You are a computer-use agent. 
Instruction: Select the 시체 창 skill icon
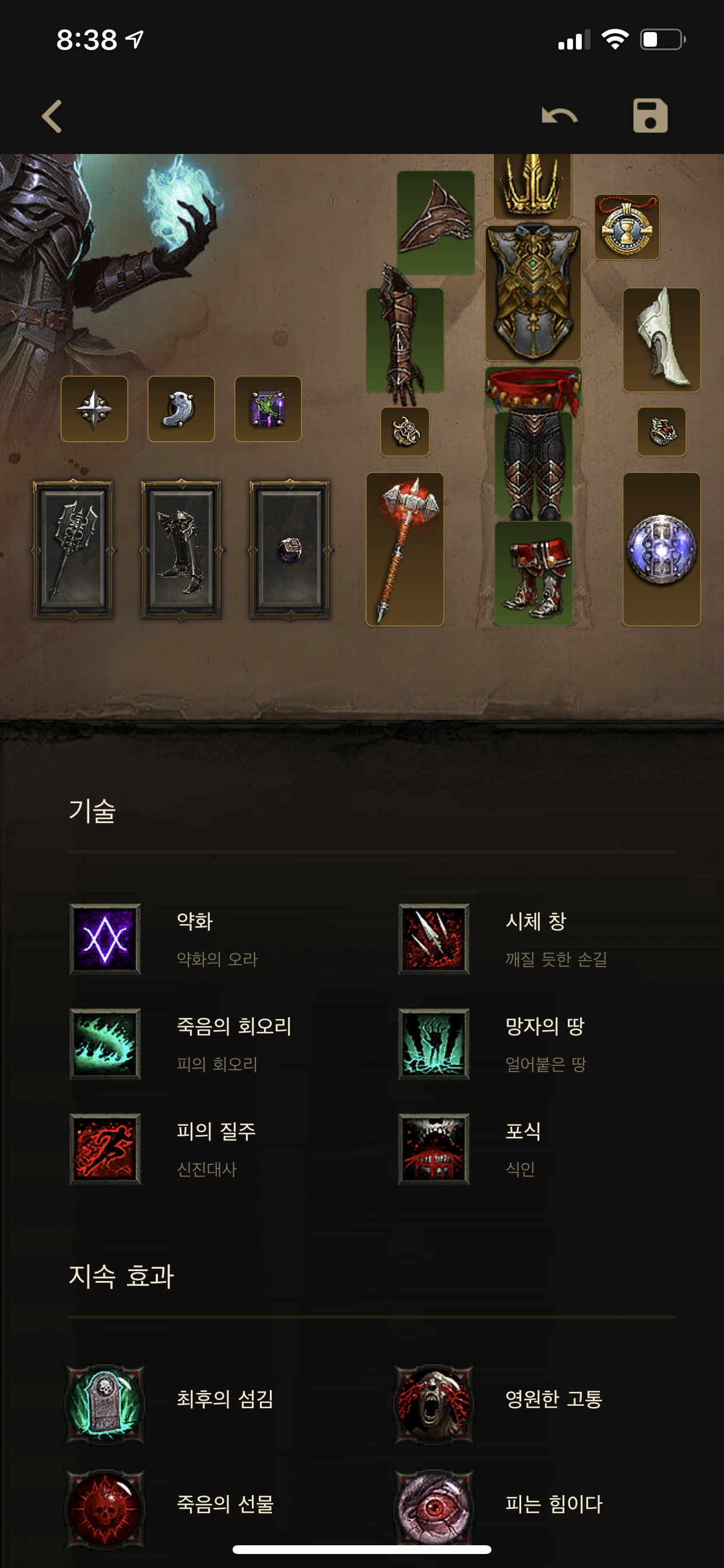pos(434,939)
